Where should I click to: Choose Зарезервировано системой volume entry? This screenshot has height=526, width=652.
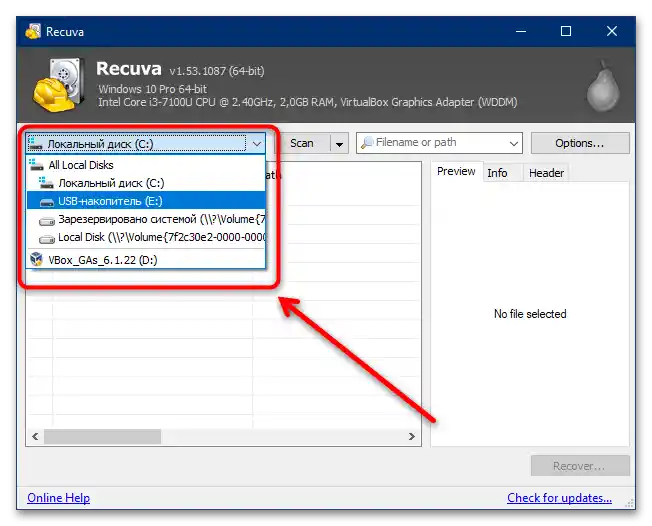click(146, 219)
